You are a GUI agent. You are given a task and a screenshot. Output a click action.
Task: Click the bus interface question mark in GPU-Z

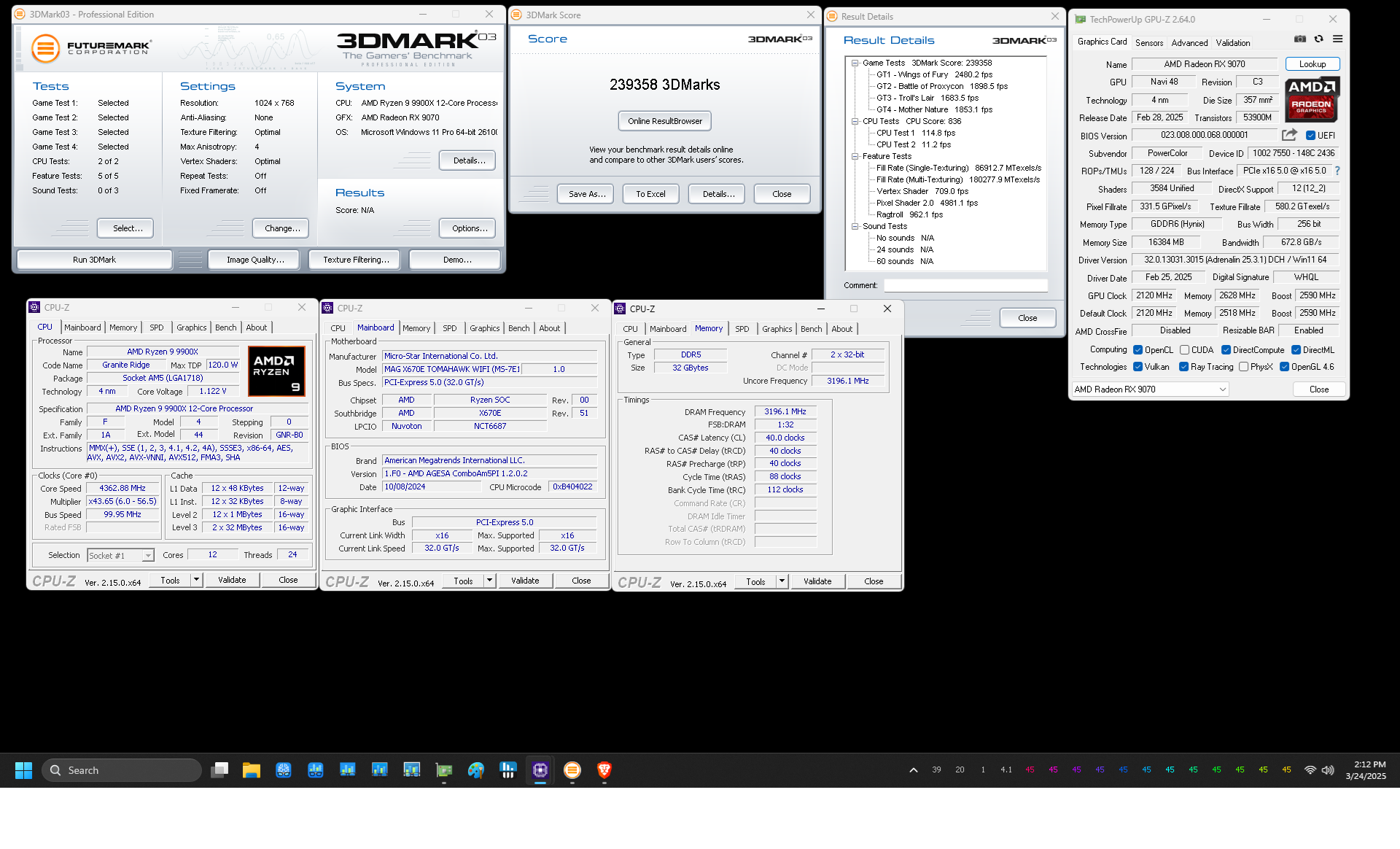(1337, 171)
